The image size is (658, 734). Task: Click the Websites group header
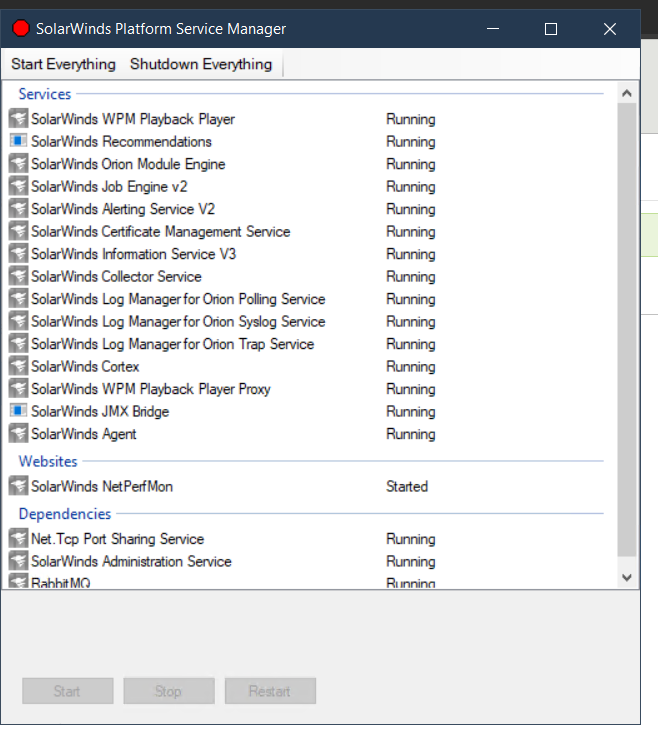[x=48, y=461]
